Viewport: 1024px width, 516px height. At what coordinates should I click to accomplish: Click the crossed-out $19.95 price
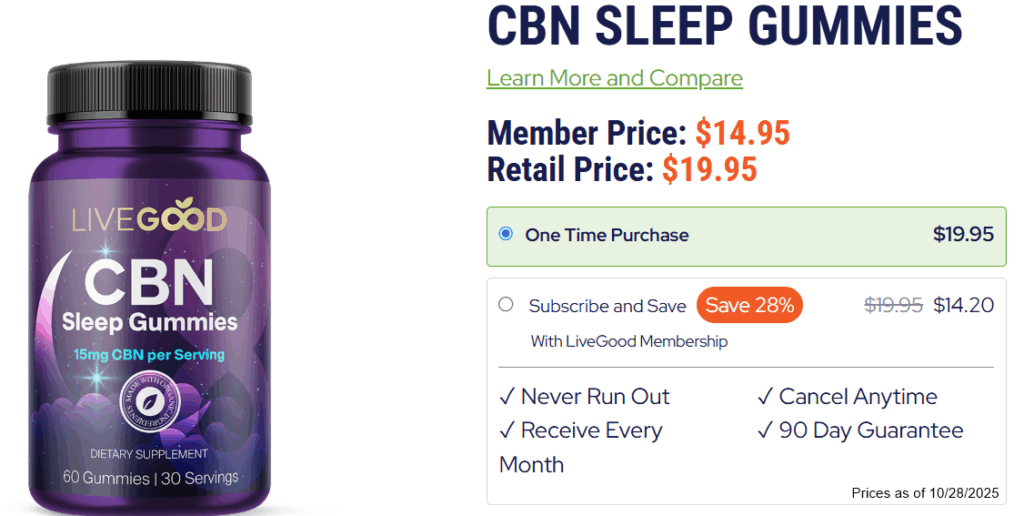(x=893, y=305)
